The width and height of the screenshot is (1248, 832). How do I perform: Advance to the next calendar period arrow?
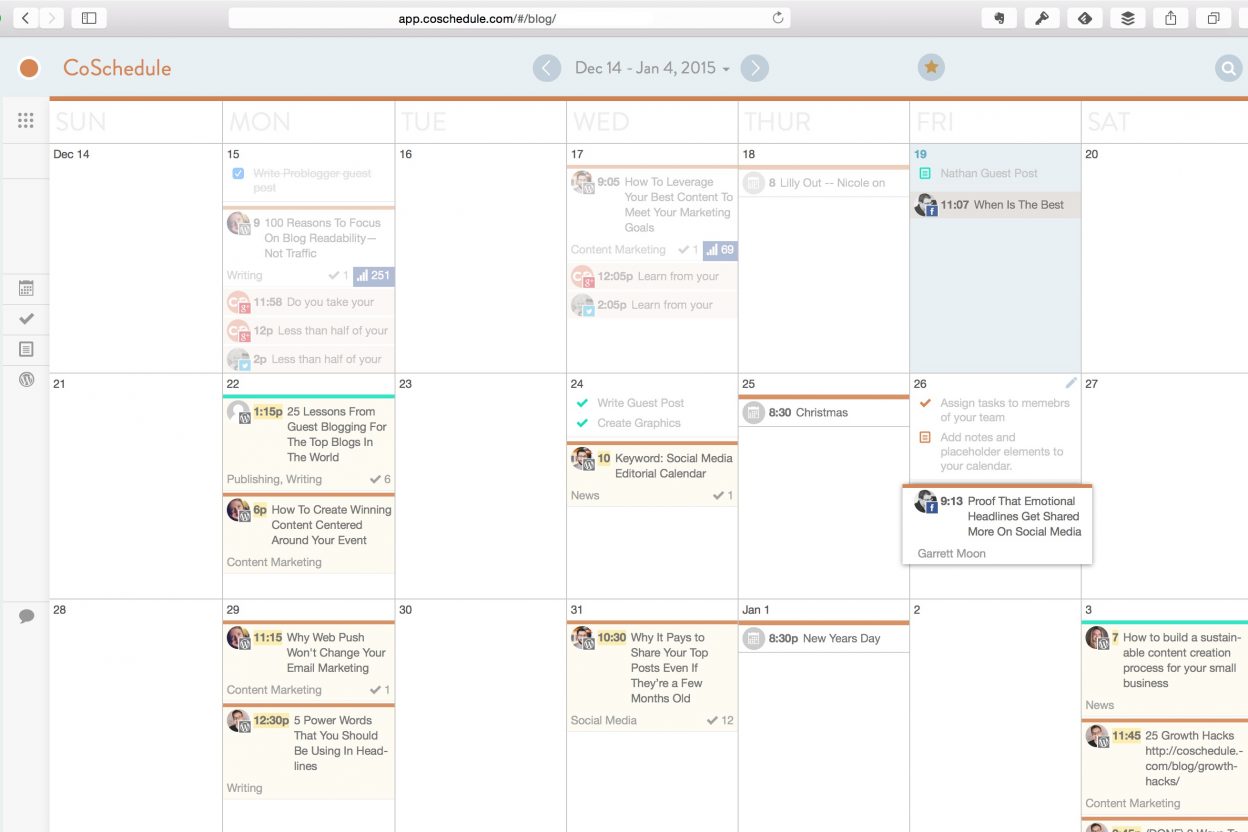click(x=755, y=68)
